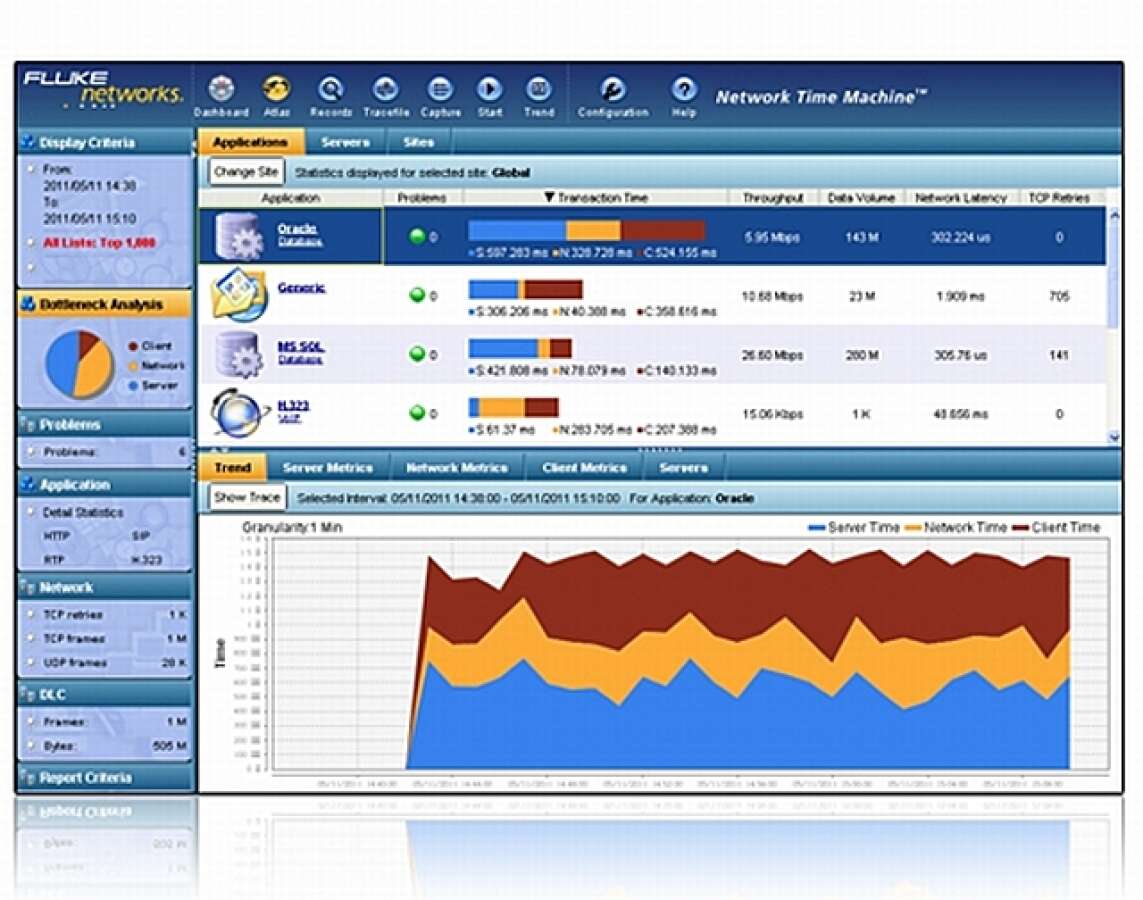This screenshot has height=900, width=1143.
Task: Open the Trend toolbar icon
Action: (539, 90)
